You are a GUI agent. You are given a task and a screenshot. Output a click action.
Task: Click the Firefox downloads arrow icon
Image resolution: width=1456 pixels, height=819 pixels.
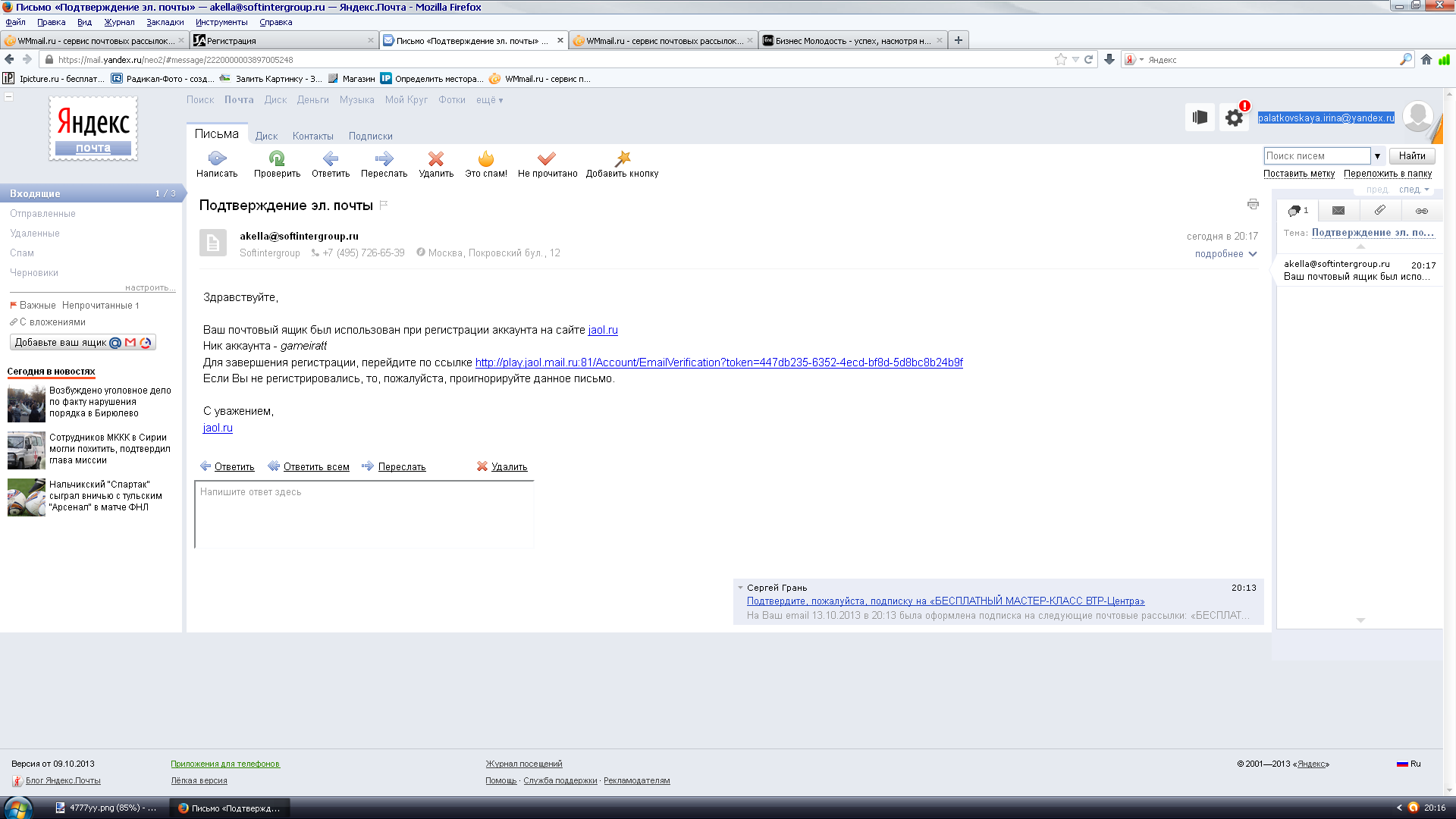pos(1109,59)
